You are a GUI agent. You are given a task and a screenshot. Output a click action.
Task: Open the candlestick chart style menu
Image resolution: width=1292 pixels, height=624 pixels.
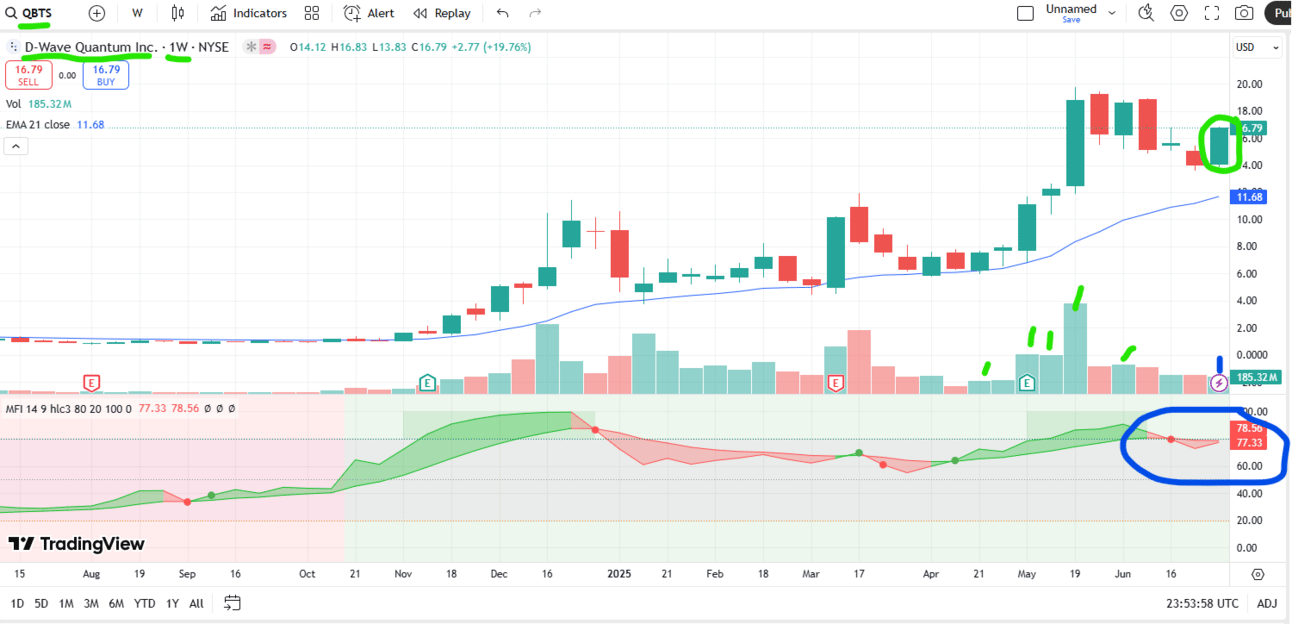point(178,13)
